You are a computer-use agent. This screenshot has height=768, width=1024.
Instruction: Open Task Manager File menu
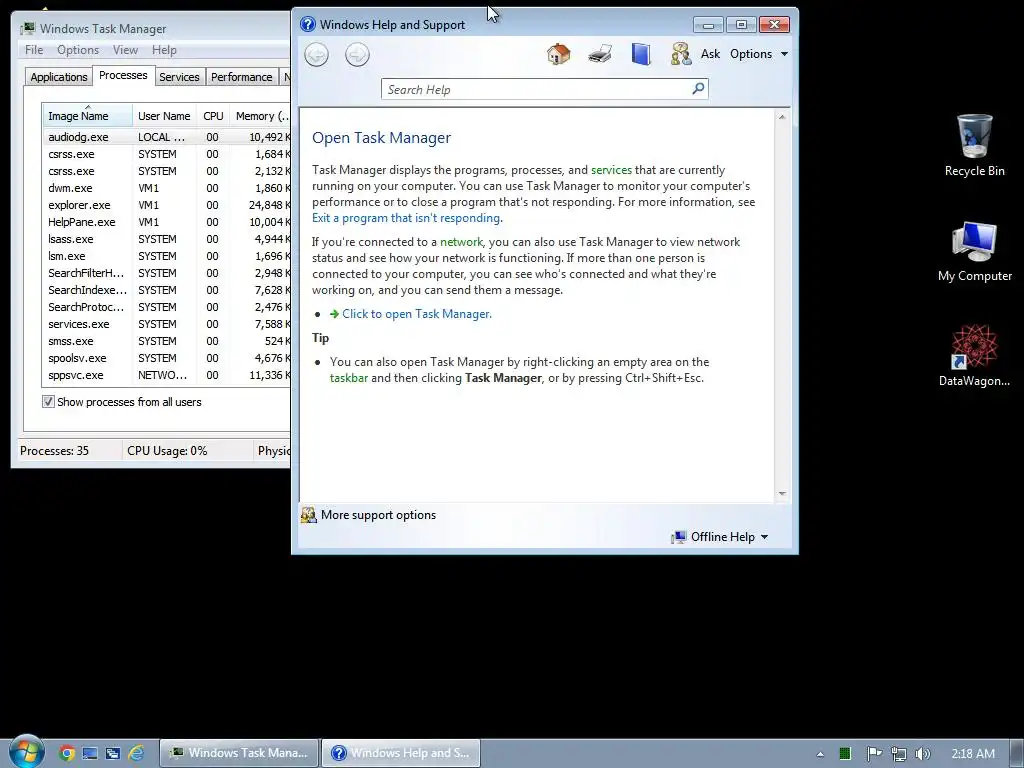point(34,50)
